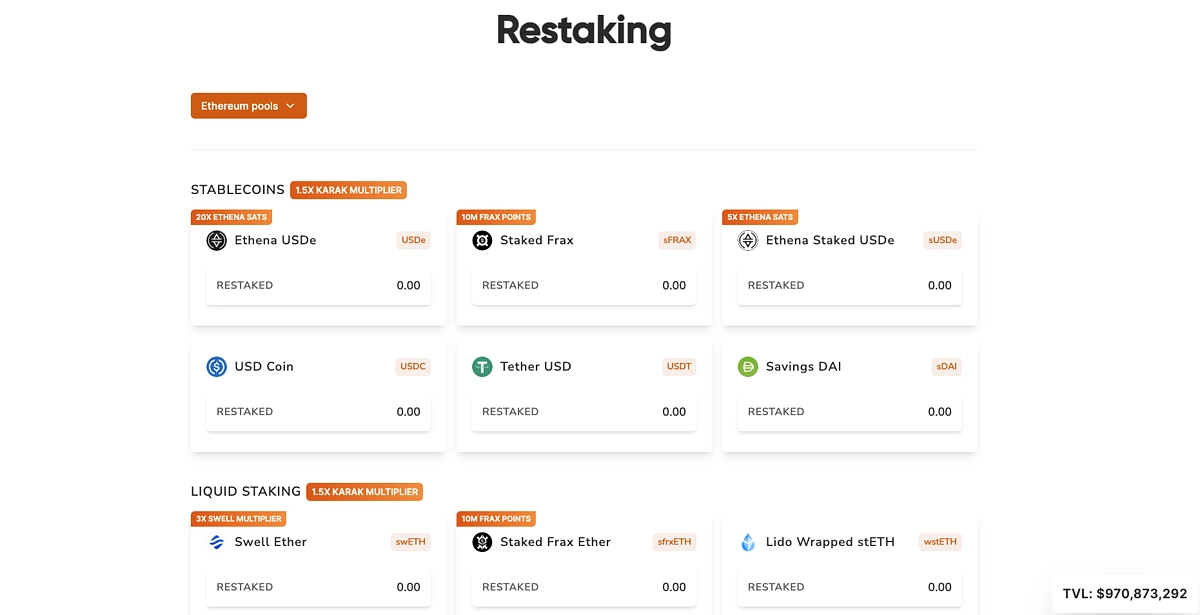This screenshot has height=615, width=1200.
Task: Open the Staked Frax Ether pool name
Action: [x=555, y=542]
